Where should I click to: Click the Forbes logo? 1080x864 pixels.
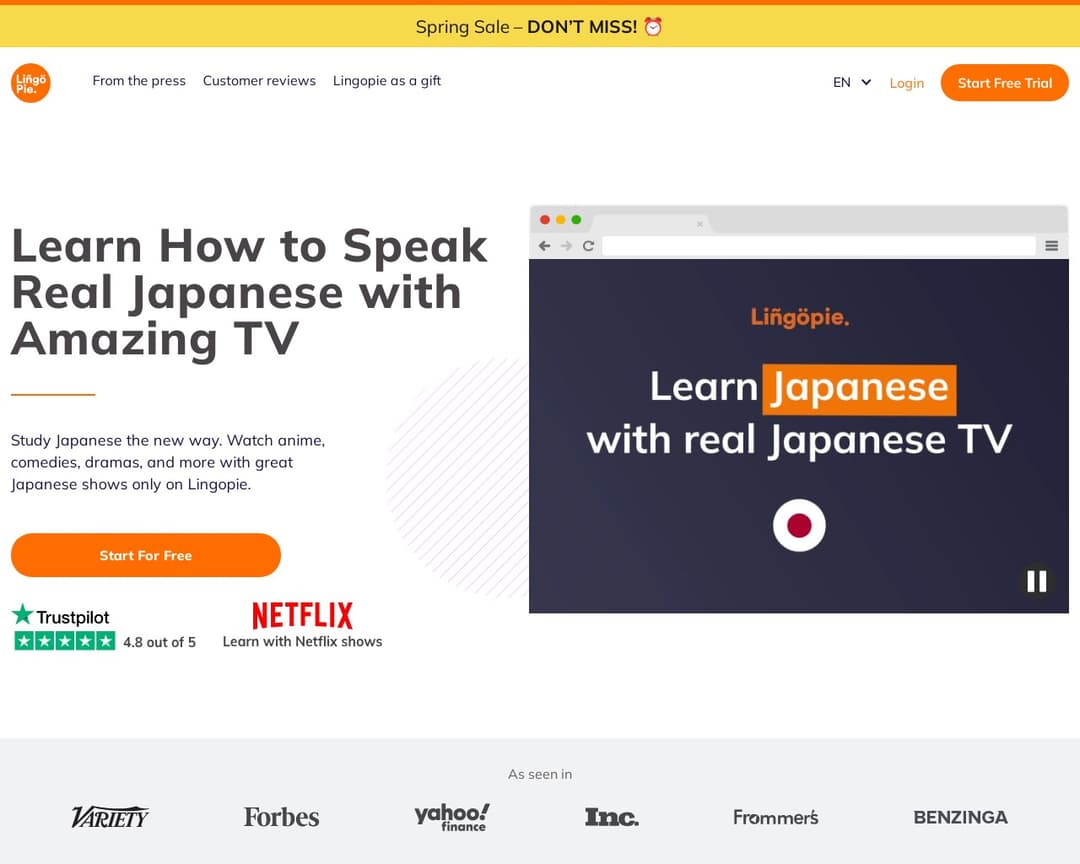[x=282, y=817]
